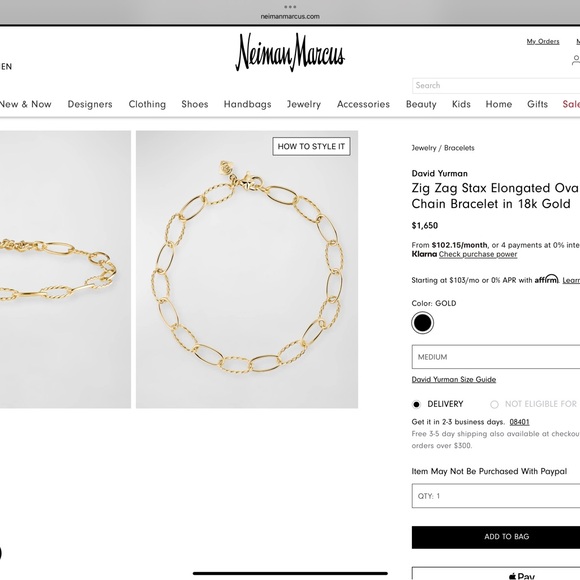Screen dimensions: 580x580
Task: Open the QTY quantity dropdown
Action: pos(496,496)
